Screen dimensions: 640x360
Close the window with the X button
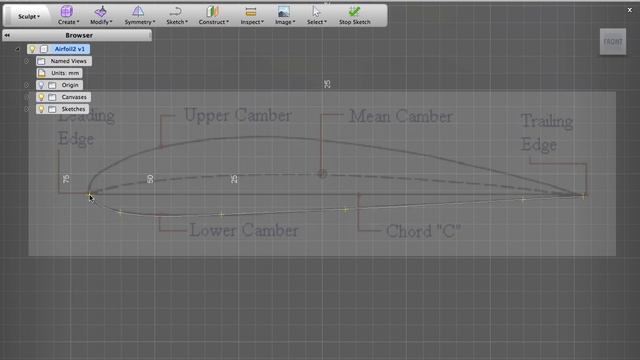click(629, 10)
